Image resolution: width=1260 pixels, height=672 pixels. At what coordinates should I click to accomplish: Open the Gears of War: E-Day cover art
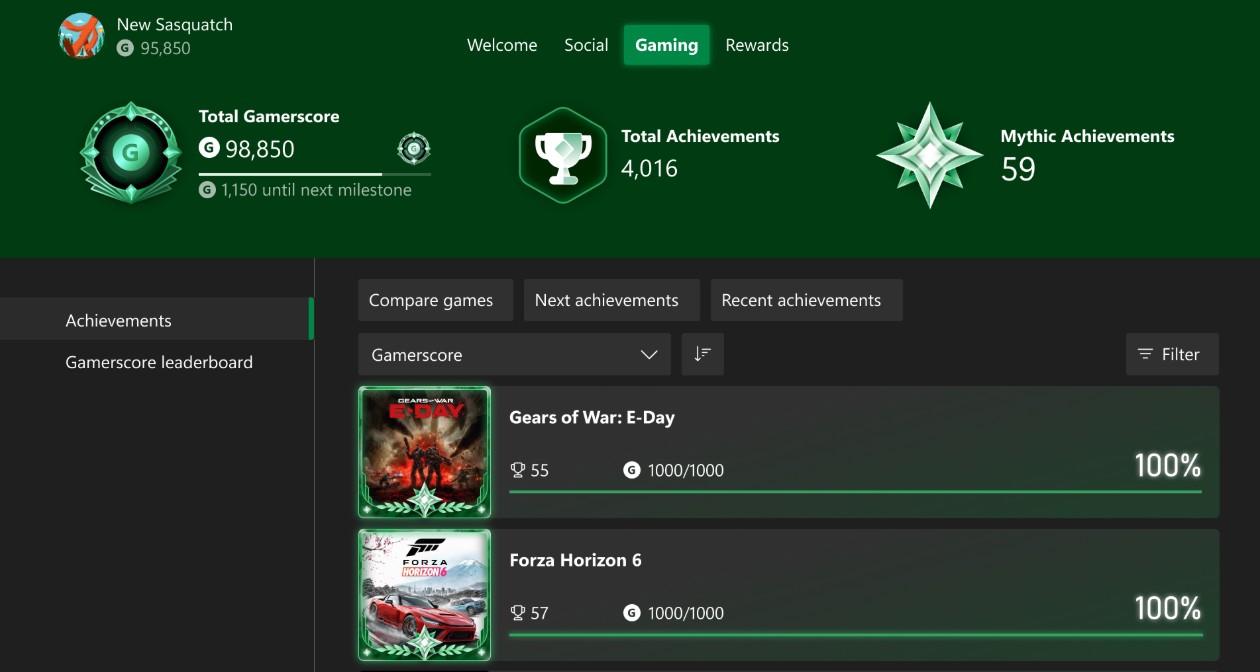[424, 452]
